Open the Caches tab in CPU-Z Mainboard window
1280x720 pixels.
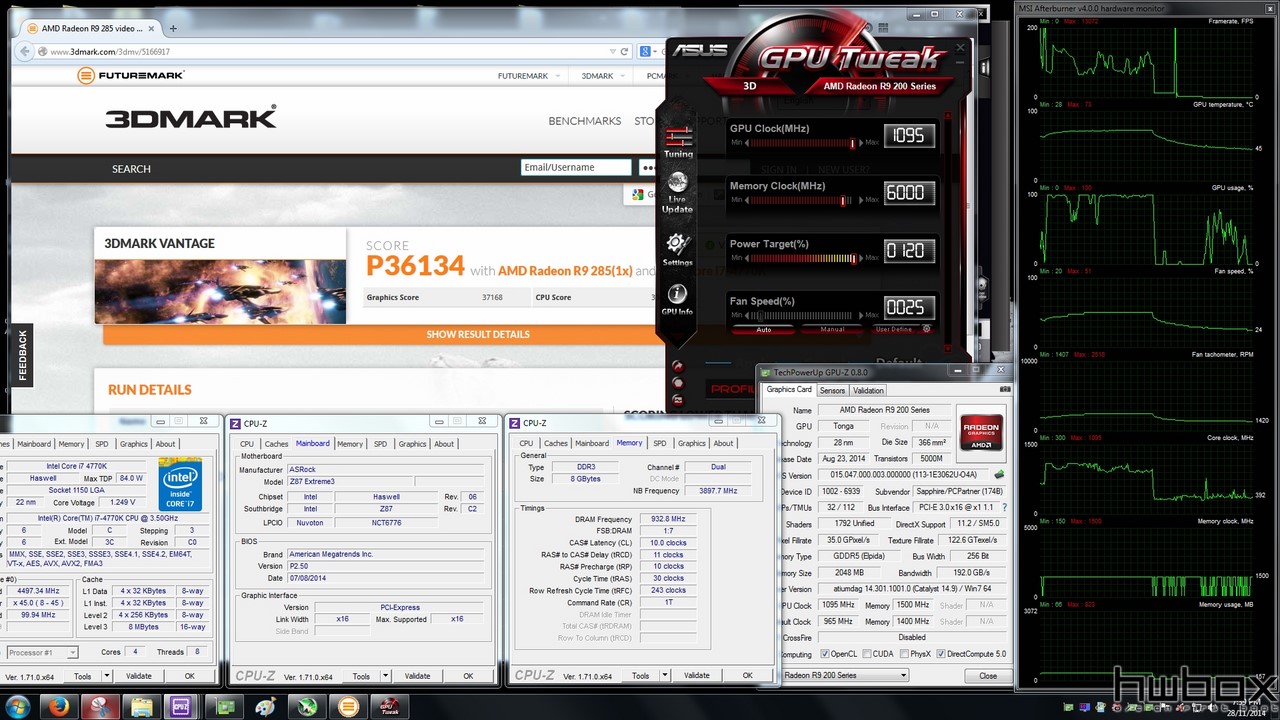click(x=277, y=444)
